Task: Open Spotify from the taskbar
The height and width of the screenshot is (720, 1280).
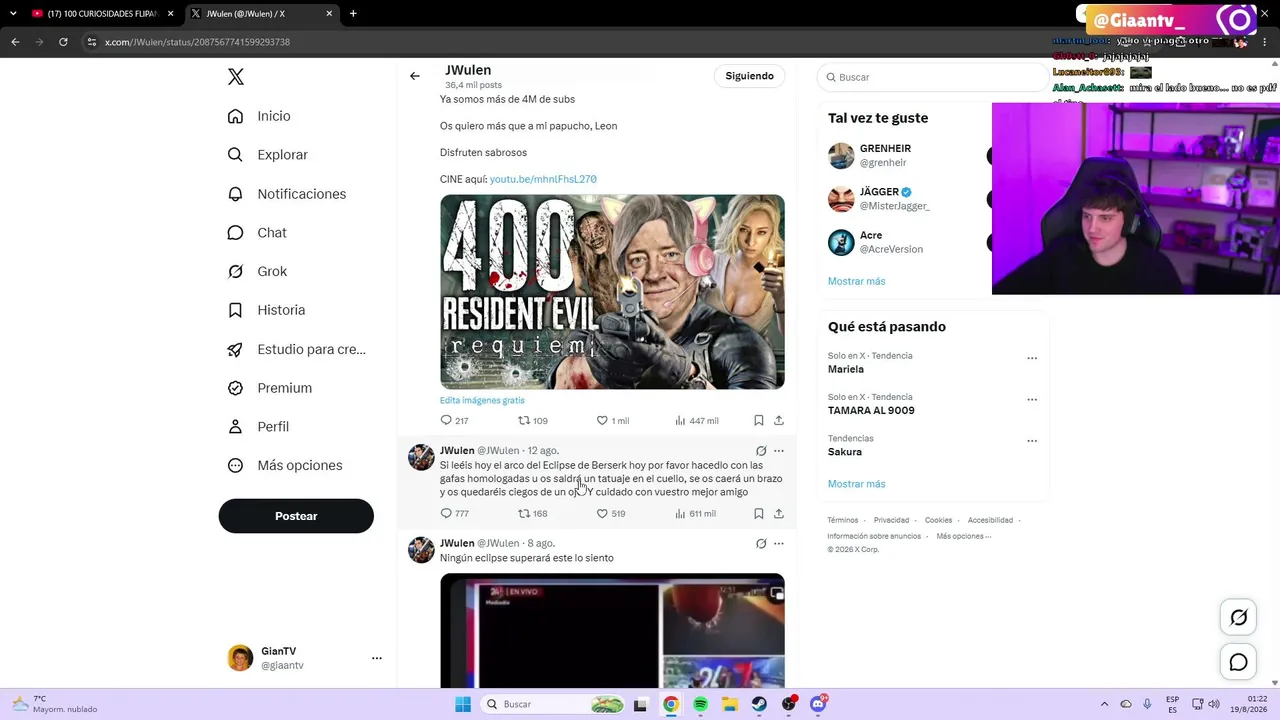Action: coord(700,704)
